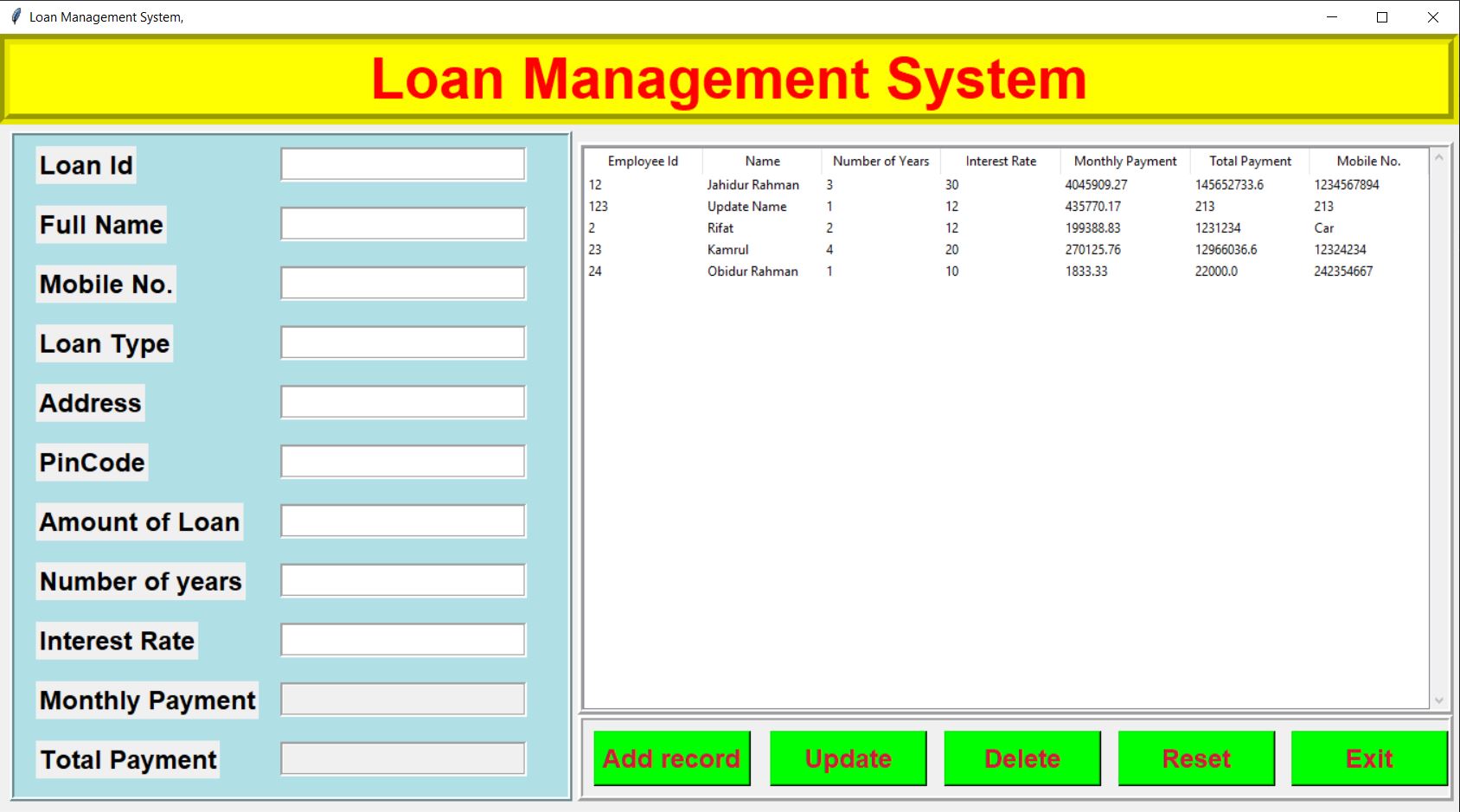1460x812 pixels.
Task: Click the Address entry field
Action: click(402, 400)
